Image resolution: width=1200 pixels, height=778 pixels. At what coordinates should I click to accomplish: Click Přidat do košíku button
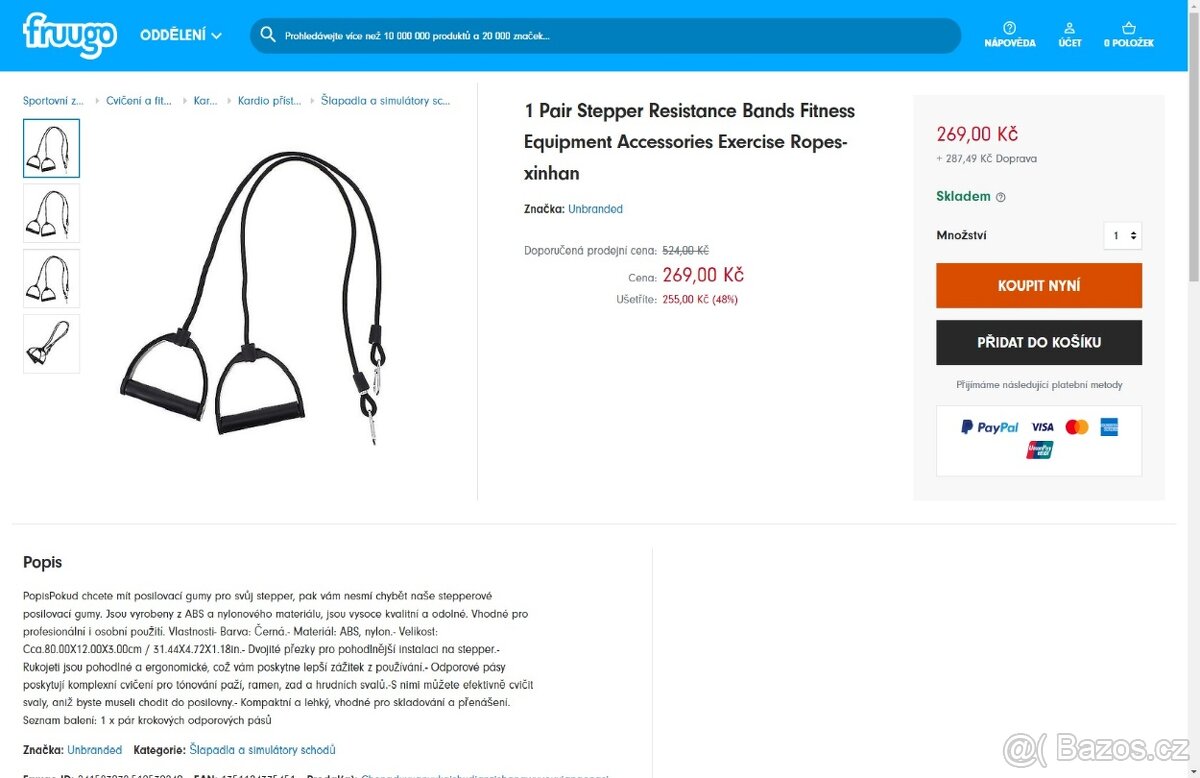(1039, 342)
